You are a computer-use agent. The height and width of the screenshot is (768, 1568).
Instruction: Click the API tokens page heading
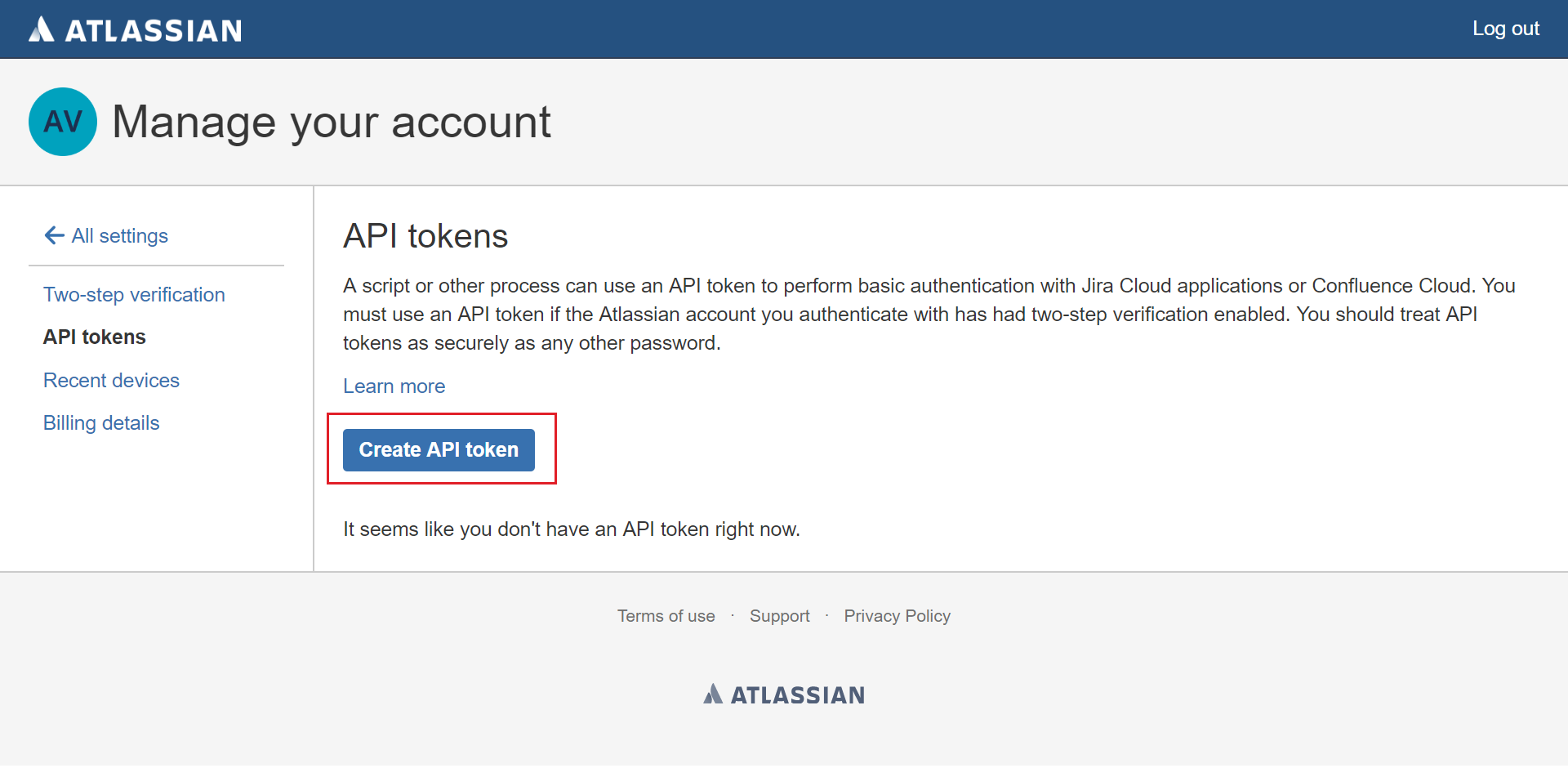click(x=425, y=236)
